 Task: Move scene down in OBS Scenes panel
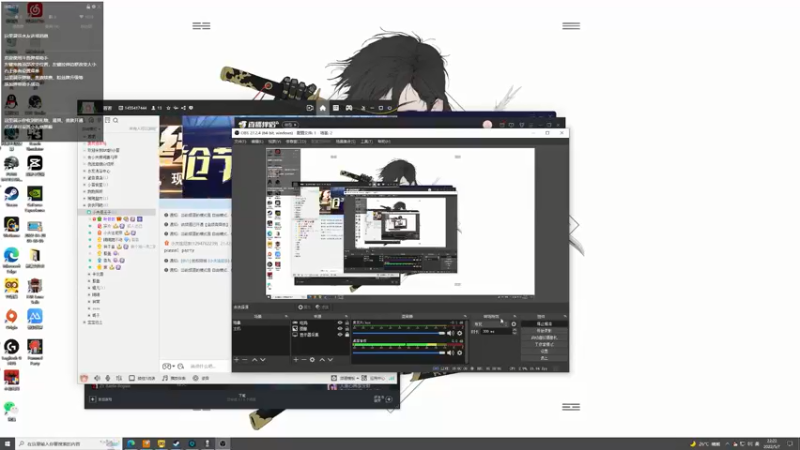(x=263, y=360)
